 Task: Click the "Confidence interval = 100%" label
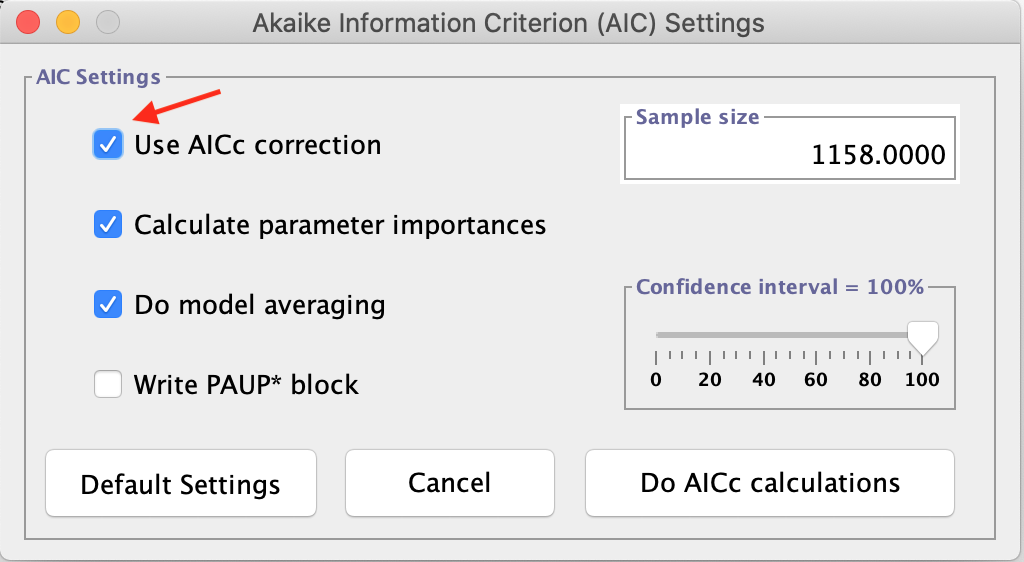coord(780,287)
